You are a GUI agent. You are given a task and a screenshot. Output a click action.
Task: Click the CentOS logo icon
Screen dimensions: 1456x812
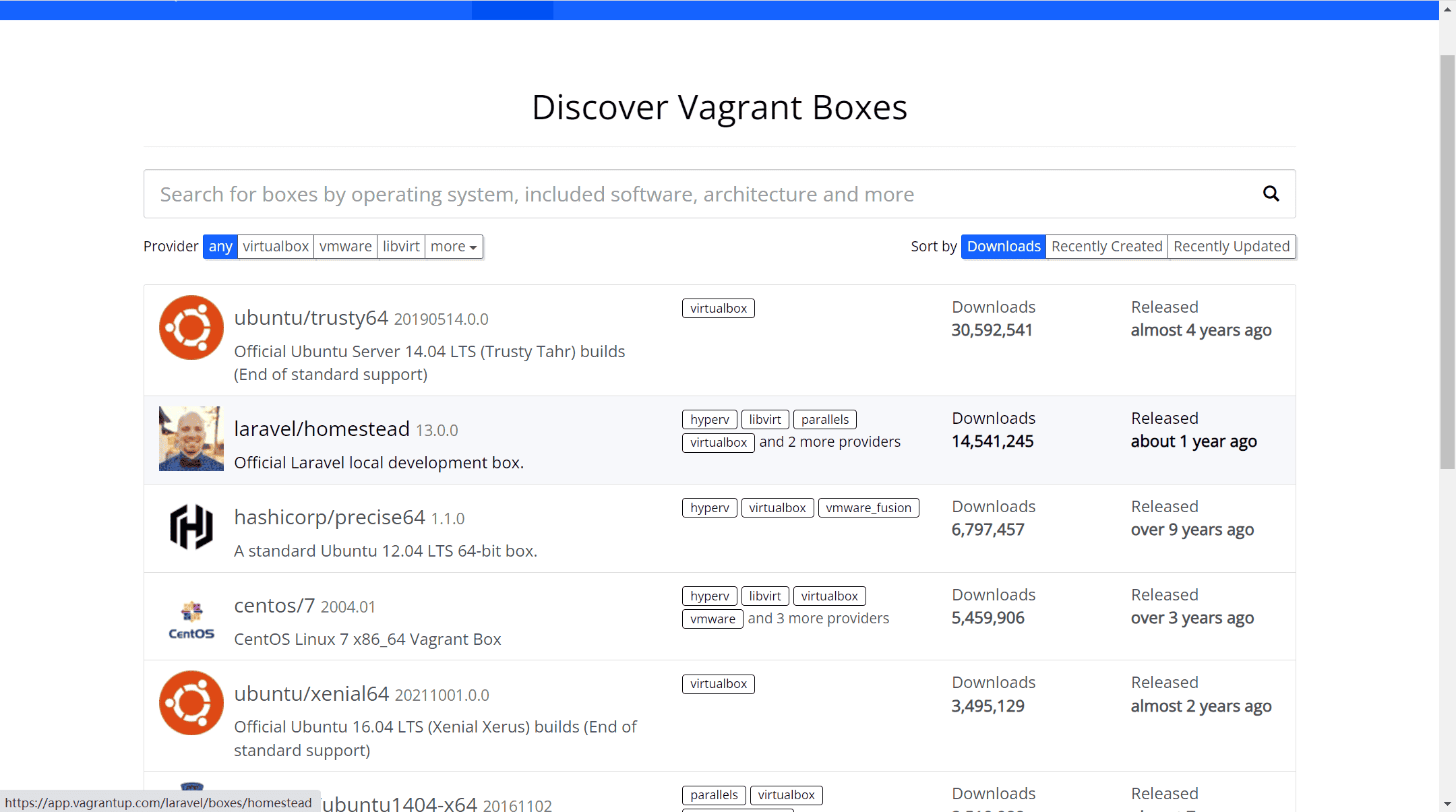point(191,620)
